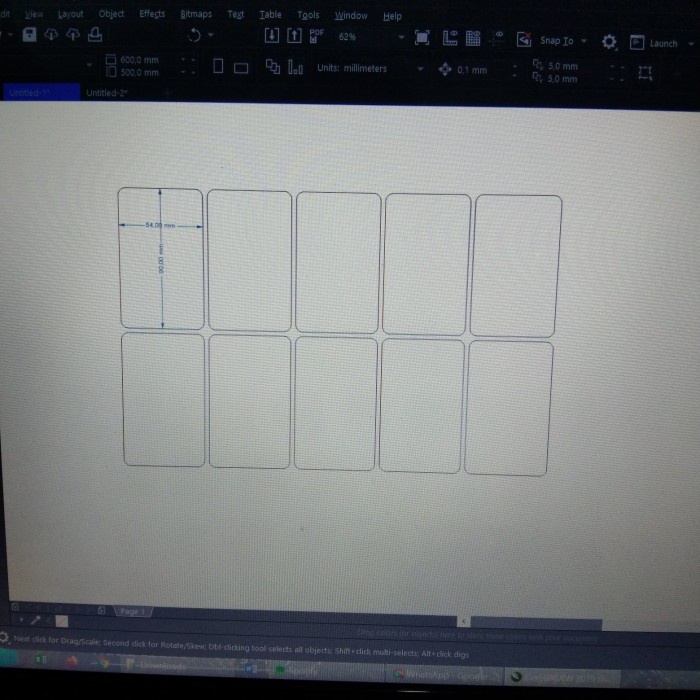Toggle the Show rulers icon
Screen dimensions: 700x700
point(448,38)
